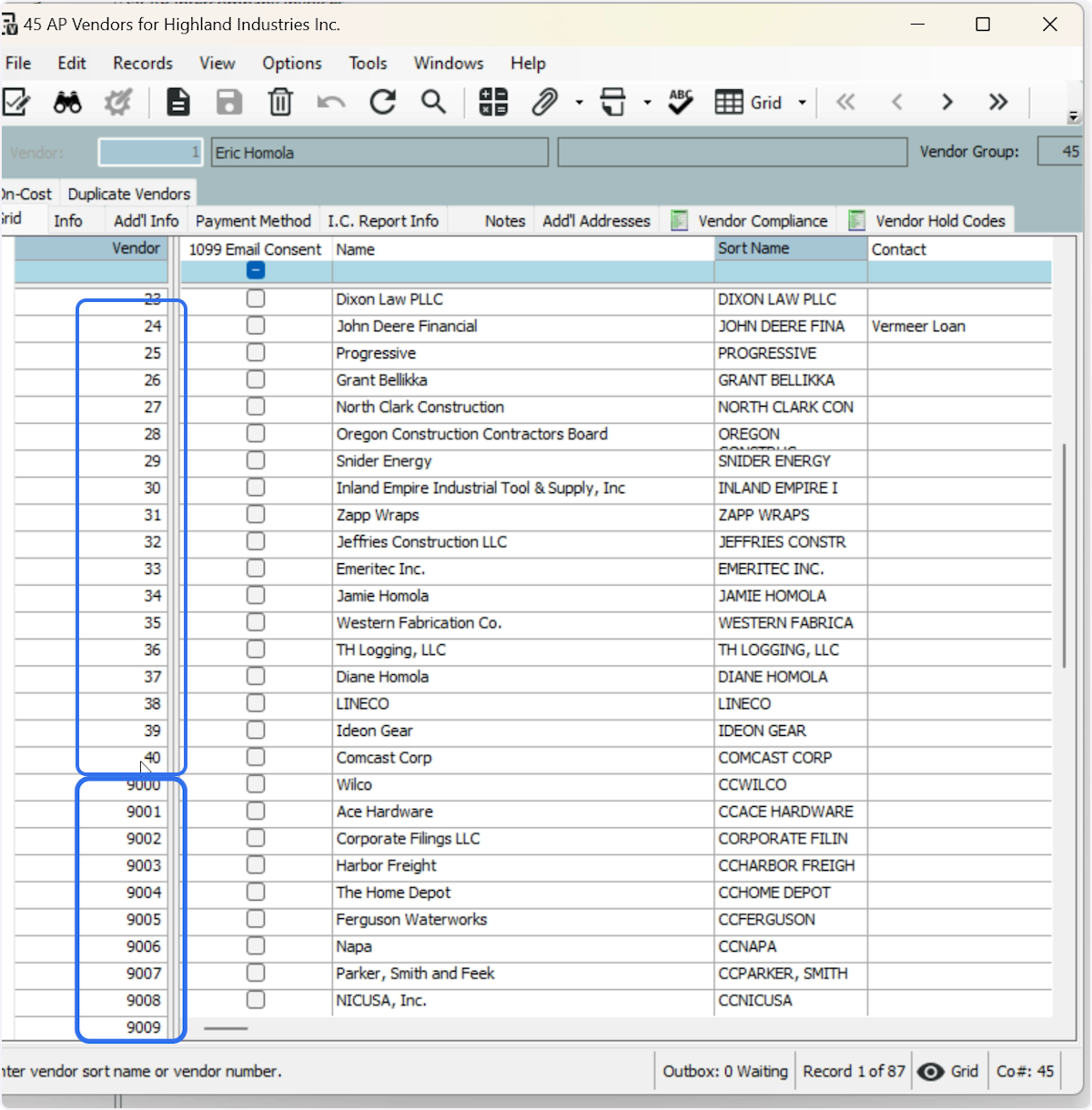
Task: Click the new document toolbar icon
Action: tap(178, 102)
